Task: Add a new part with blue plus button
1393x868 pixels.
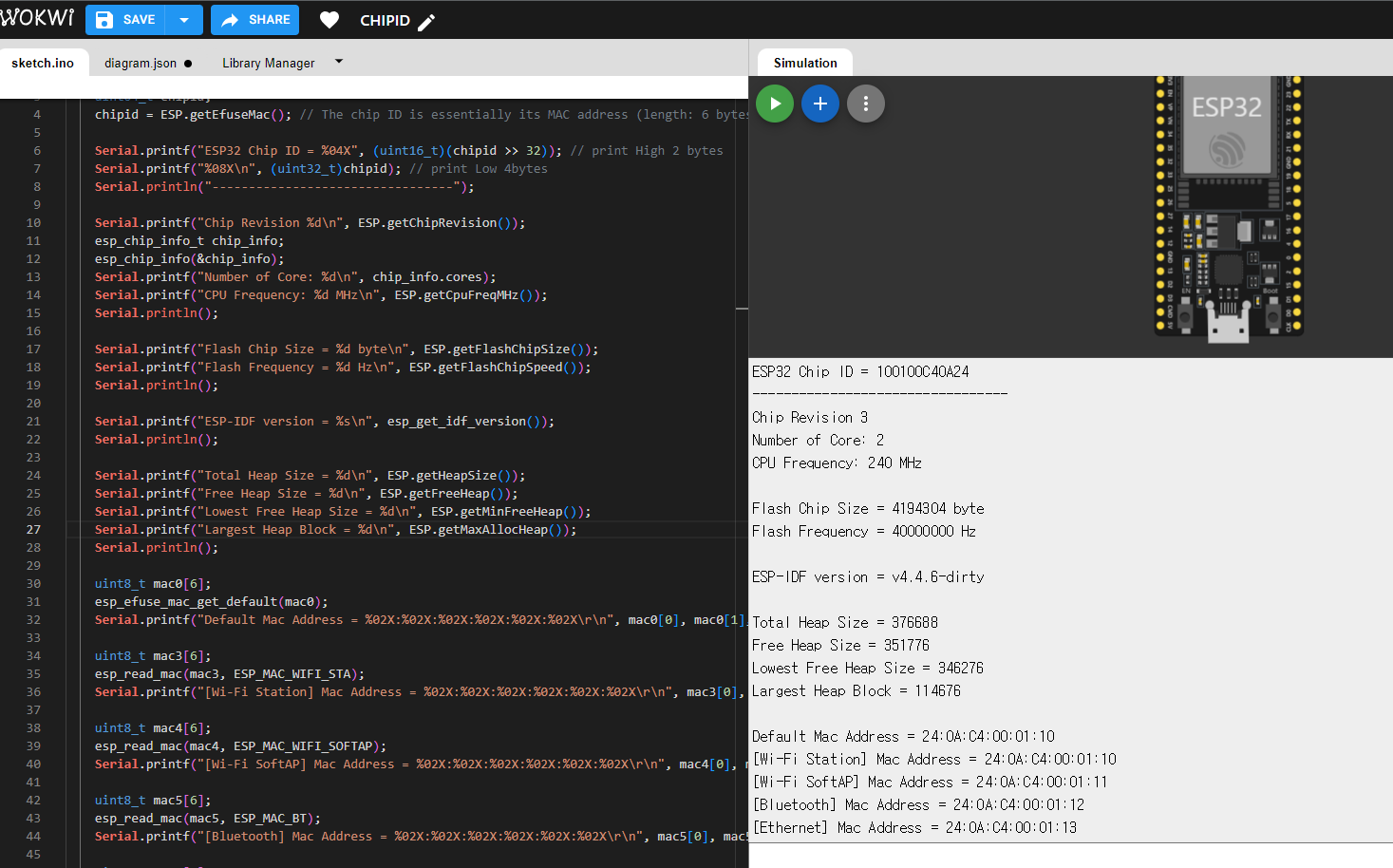Action: click(x=820, y=104)
